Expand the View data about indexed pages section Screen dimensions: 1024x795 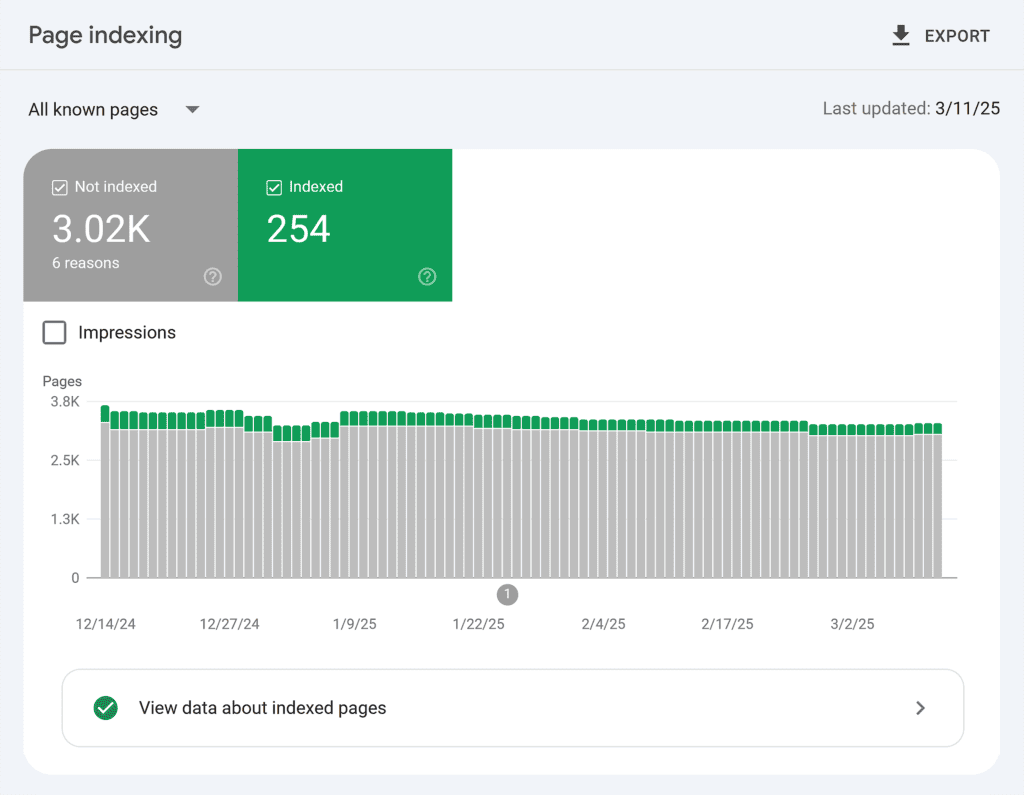click(512, 708)
